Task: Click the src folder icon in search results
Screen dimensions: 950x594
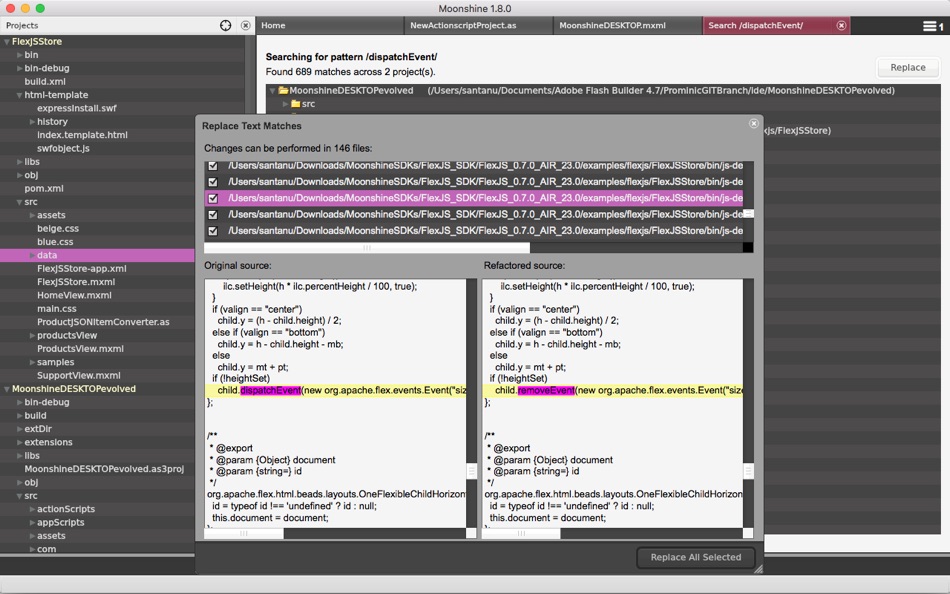Action: tap(296, 104)
